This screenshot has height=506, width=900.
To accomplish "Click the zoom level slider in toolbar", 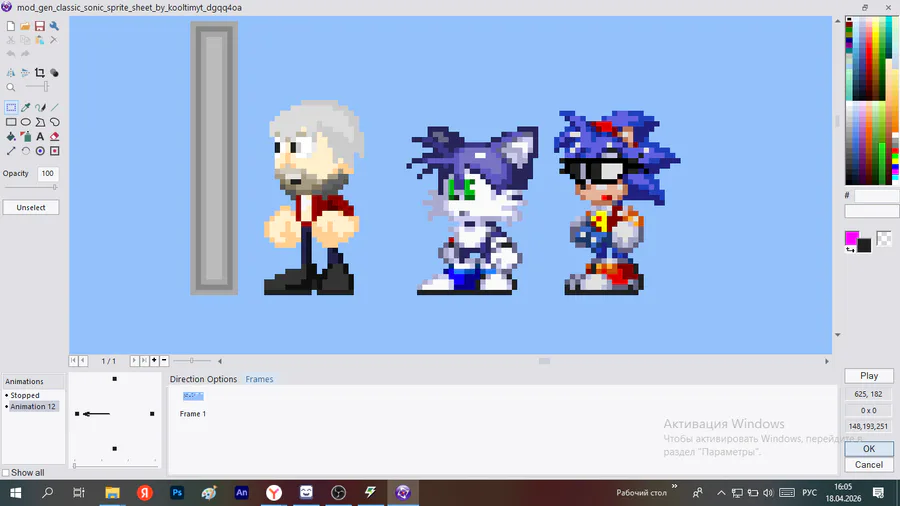I will point(37,87).
